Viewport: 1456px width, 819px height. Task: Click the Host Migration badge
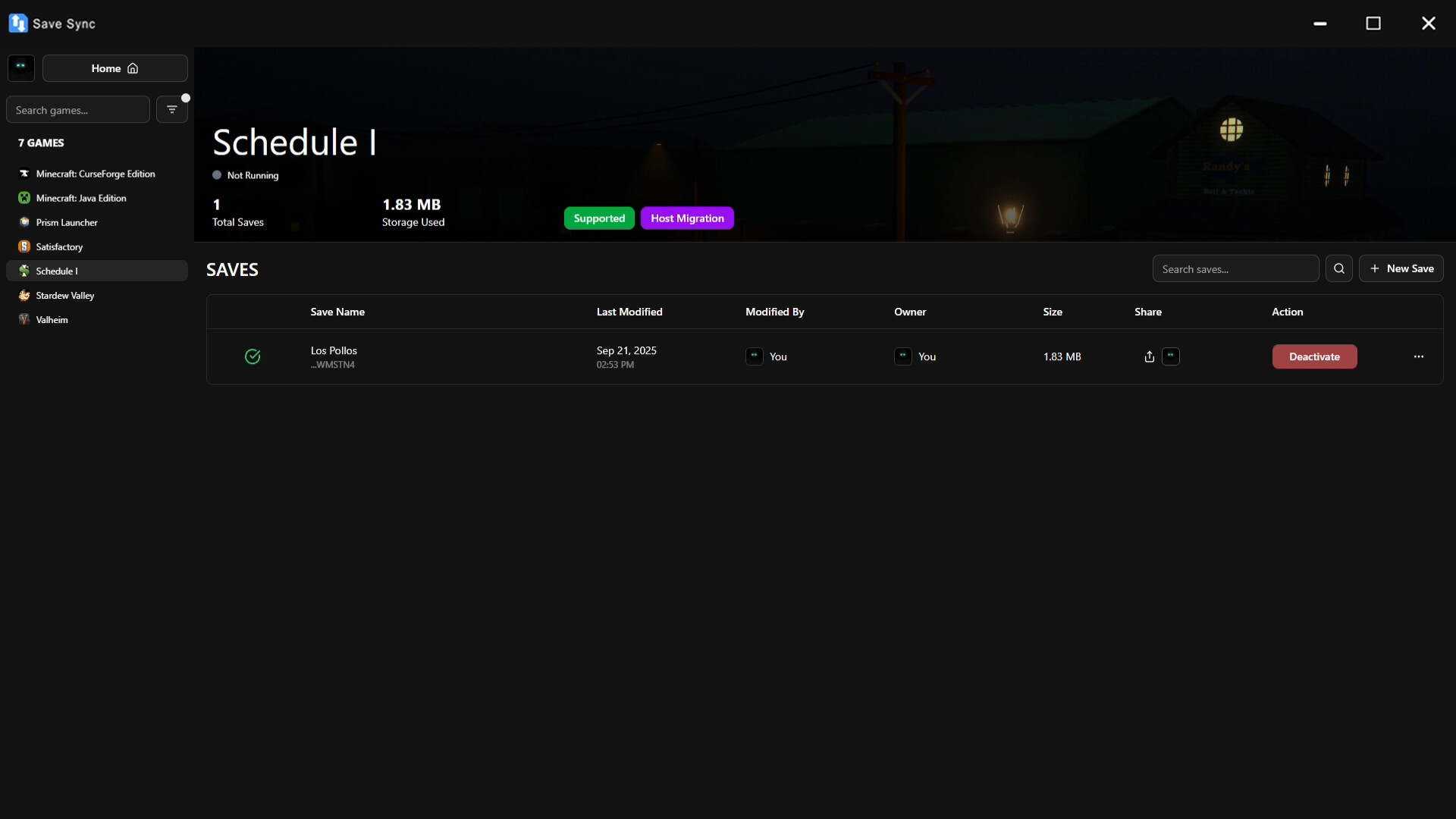click(686, 218)
